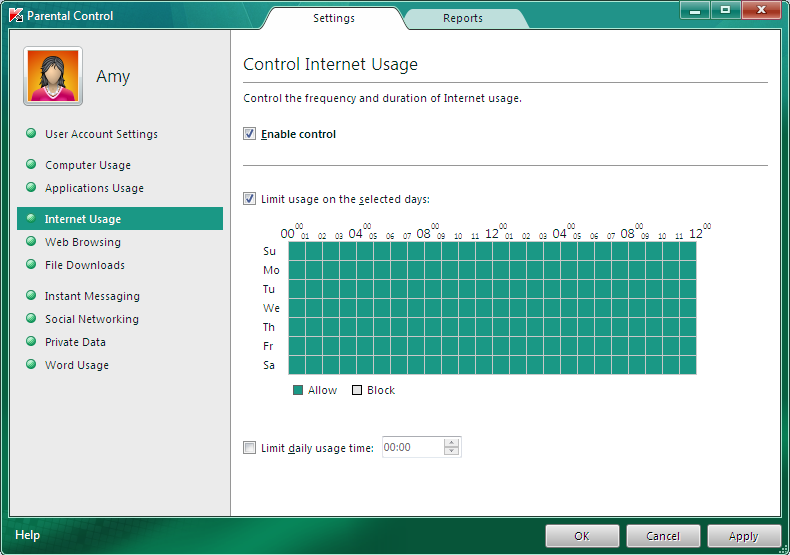790x555 pixels.
Task: Click the daily usage time field showing 00:00
Action: tap(412, 447)
